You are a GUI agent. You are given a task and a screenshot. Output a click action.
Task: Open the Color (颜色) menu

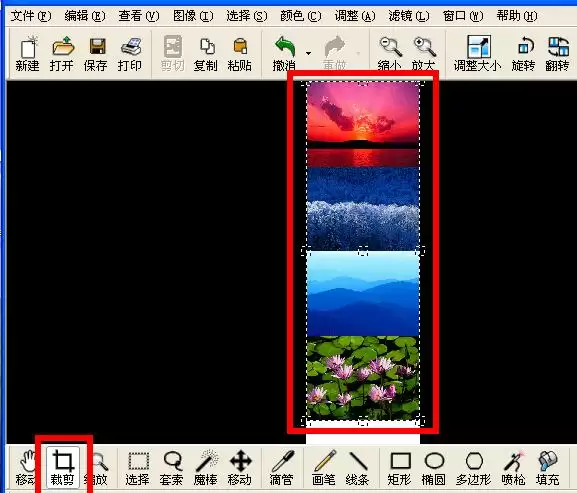pyautogui.click(x=301, y=16)
